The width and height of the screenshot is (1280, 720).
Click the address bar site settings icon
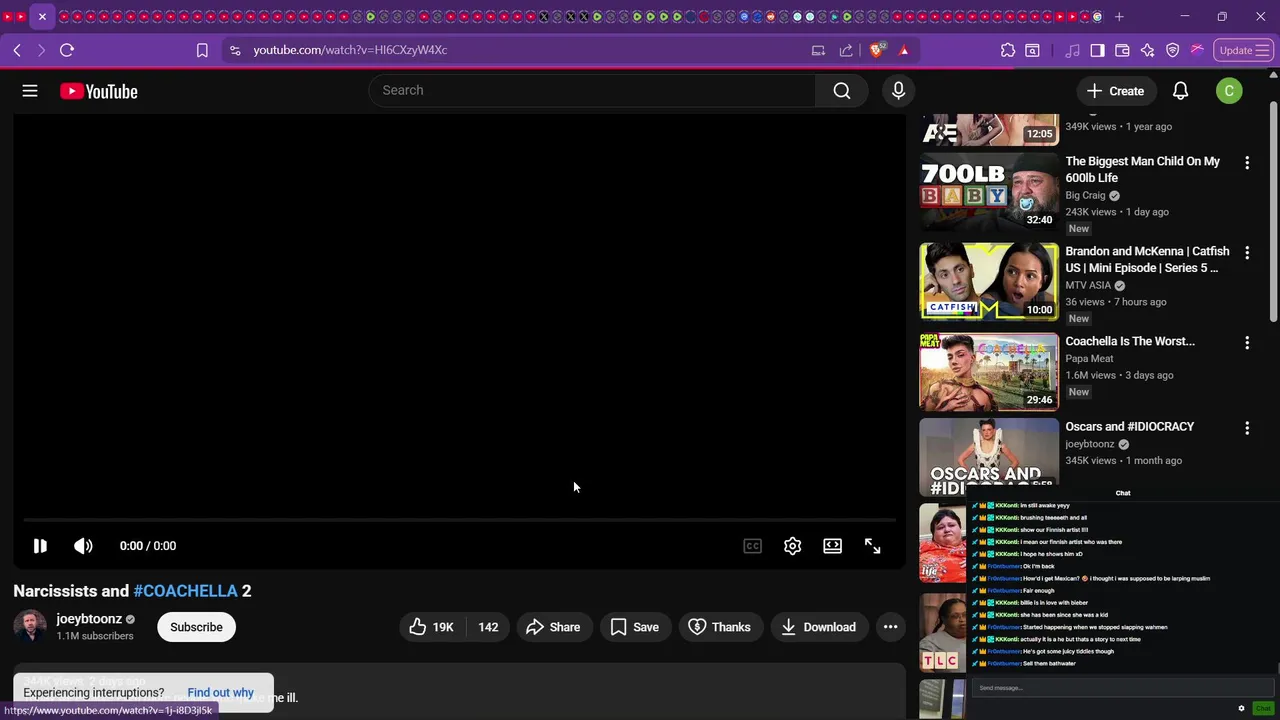[235, 50]
